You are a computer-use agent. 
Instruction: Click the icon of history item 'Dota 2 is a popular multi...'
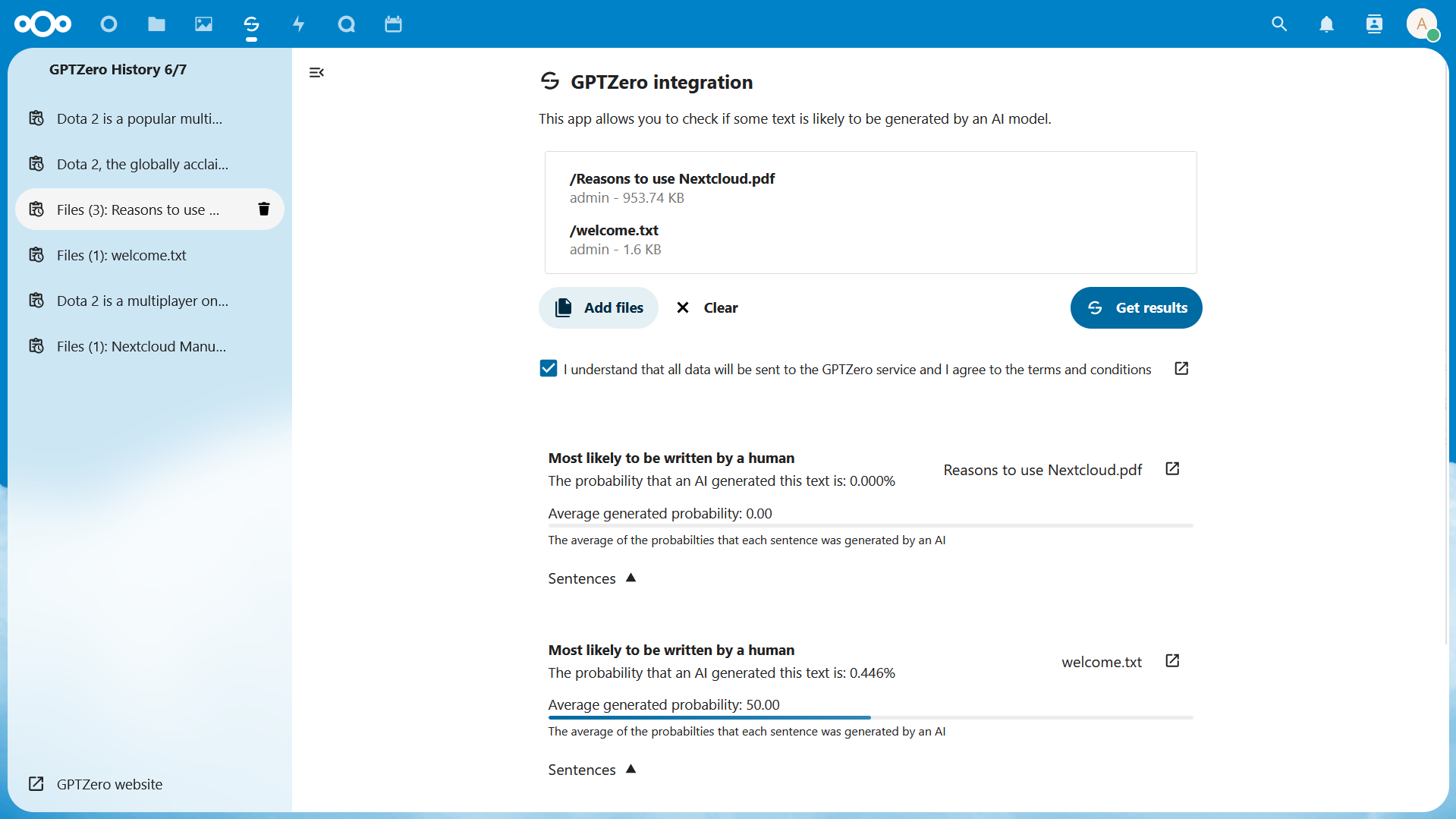pos(36,118)
